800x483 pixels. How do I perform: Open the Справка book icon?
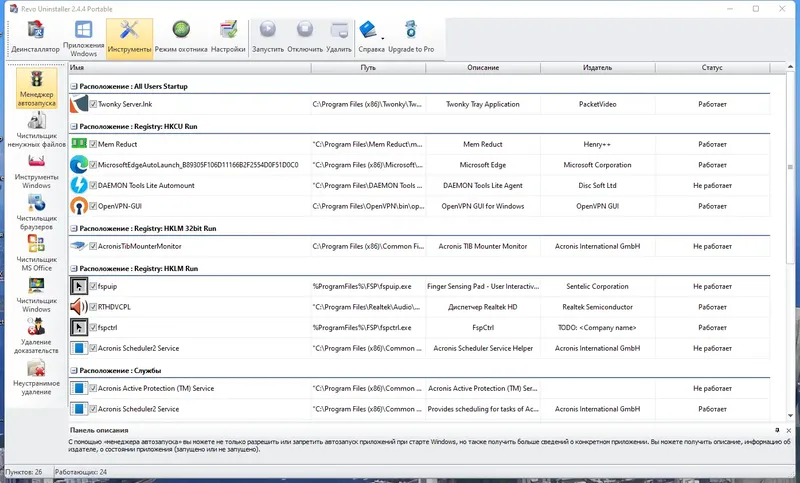(x=368, y=31)
